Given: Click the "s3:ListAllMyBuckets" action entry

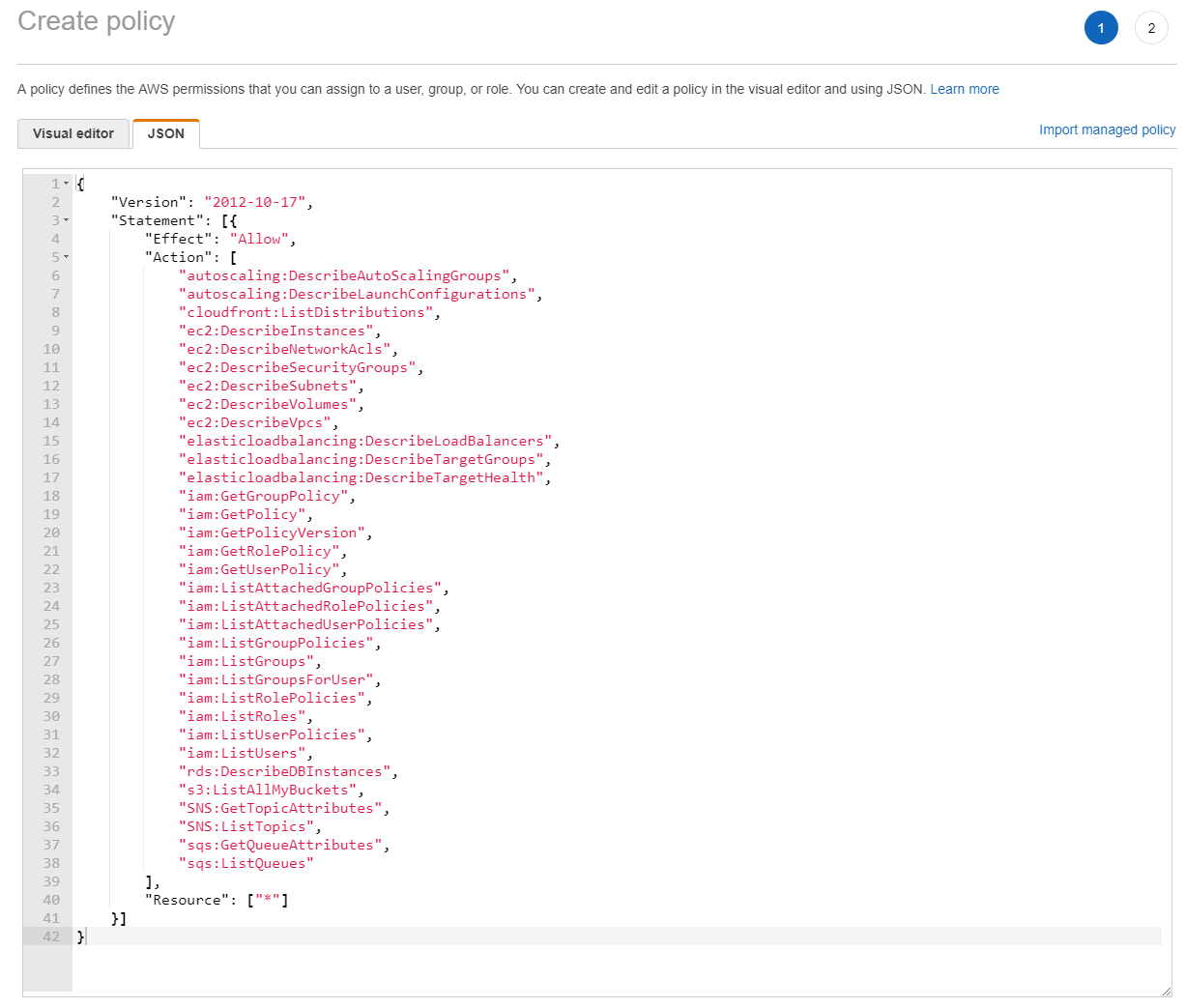Looking at the screenshot, I should [268, 790].
